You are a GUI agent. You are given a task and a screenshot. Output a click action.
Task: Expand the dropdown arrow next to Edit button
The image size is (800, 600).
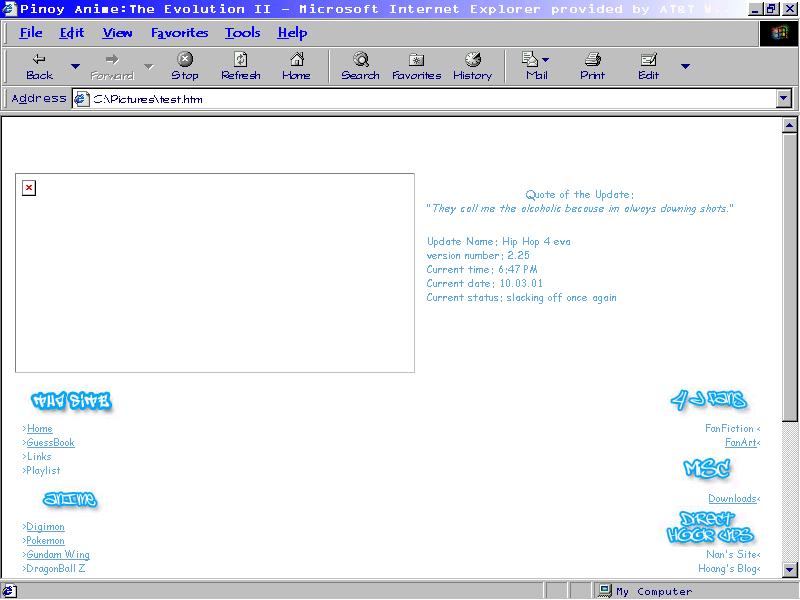coord(685,67)
